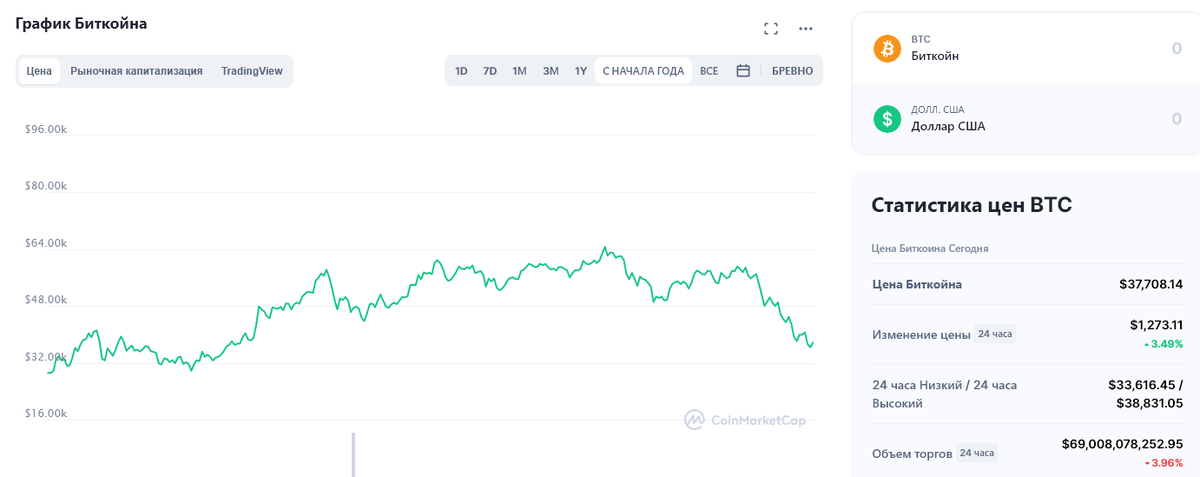This screenshot has width=1200, height=477.
Task: Show the ВСЕ all-time range
Action: point(709,71)
